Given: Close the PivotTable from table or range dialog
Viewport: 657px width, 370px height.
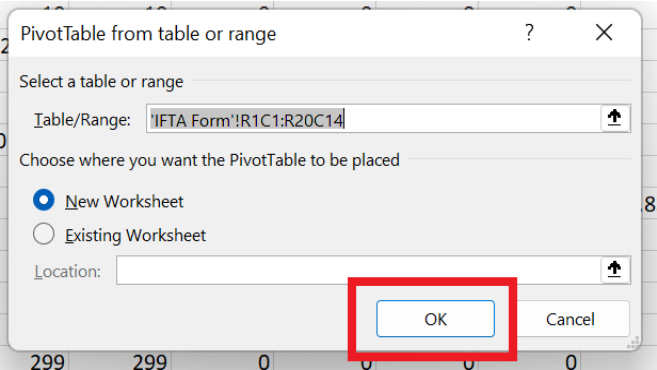Looking at the screenshot, I should click(604, 33).
